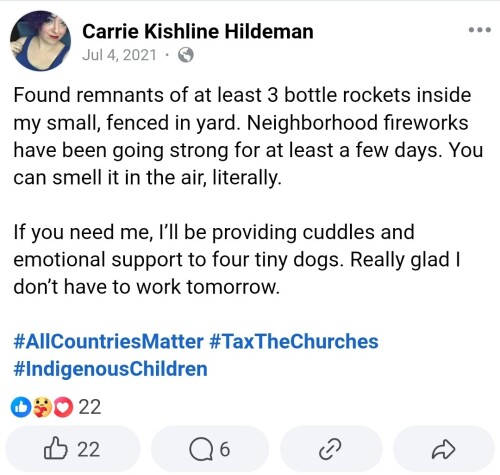Screen dimensions: 500x475
Task: Click the 6 comments count
Action: [225, 449]
